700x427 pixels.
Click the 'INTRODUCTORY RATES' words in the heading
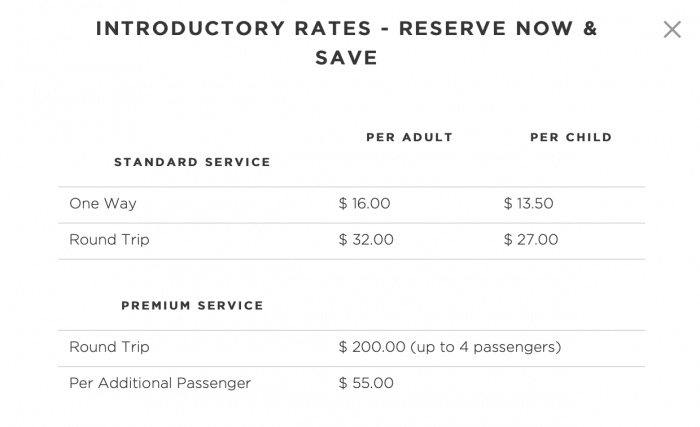click(233, 29)
